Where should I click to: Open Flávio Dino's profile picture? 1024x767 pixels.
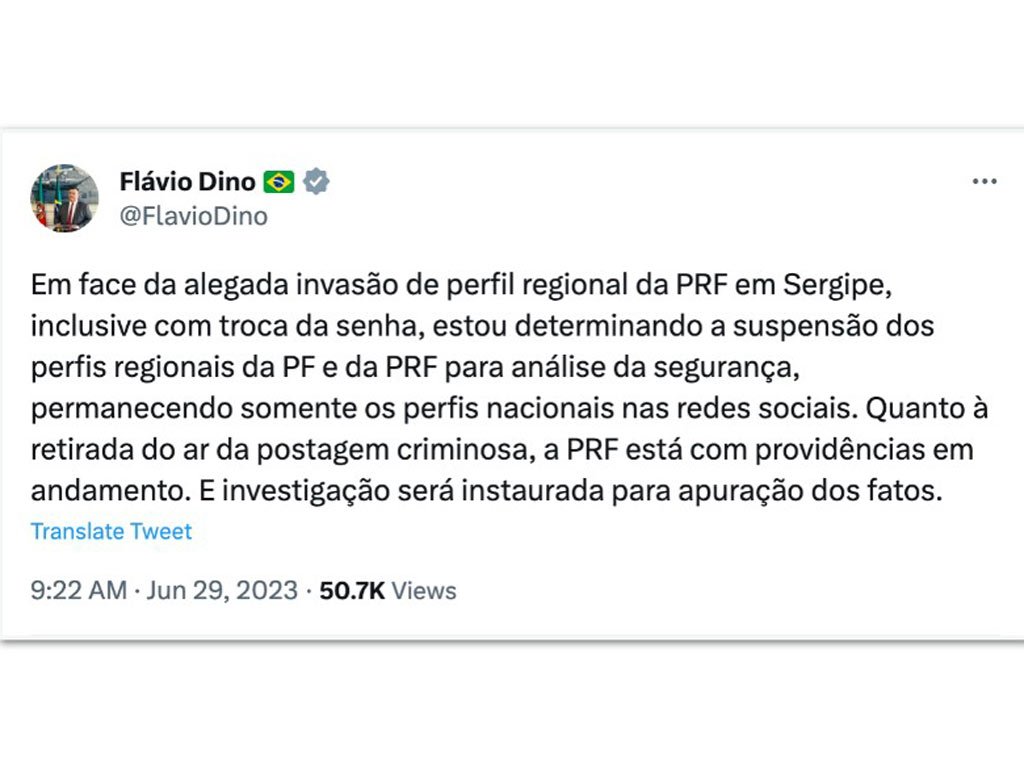point(64,198)
